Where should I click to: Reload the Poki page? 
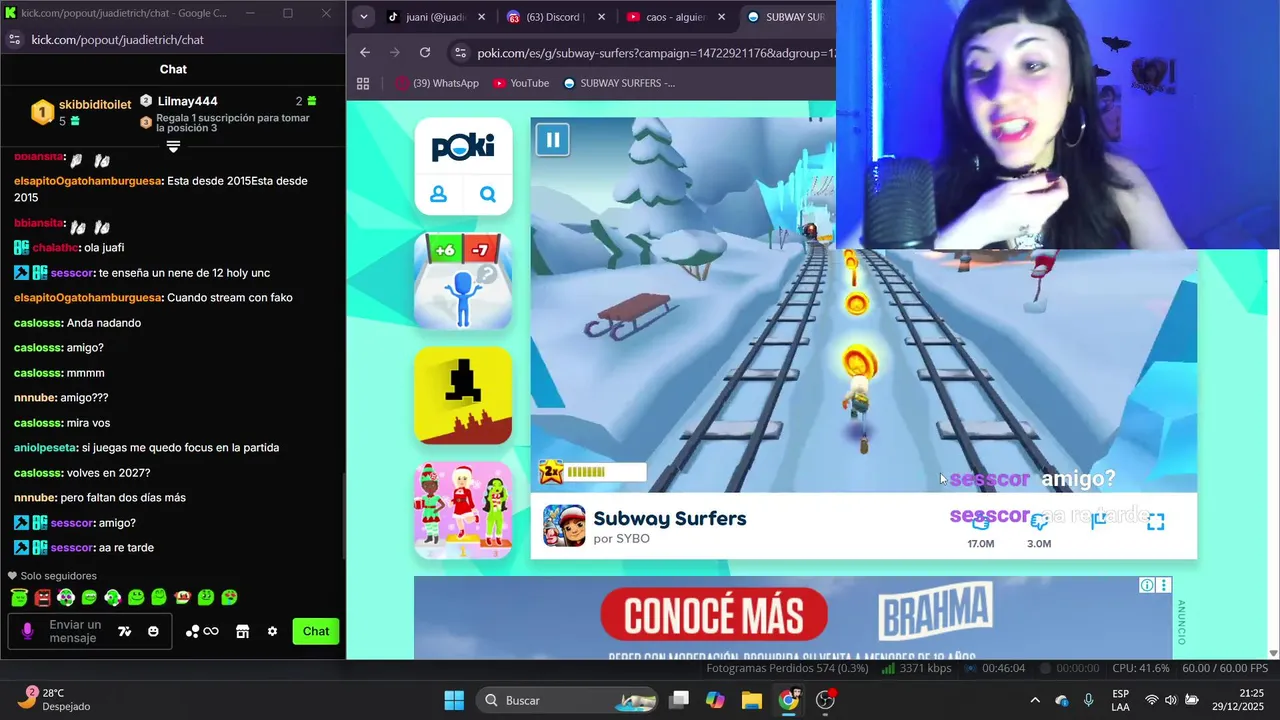pos(425,52)
